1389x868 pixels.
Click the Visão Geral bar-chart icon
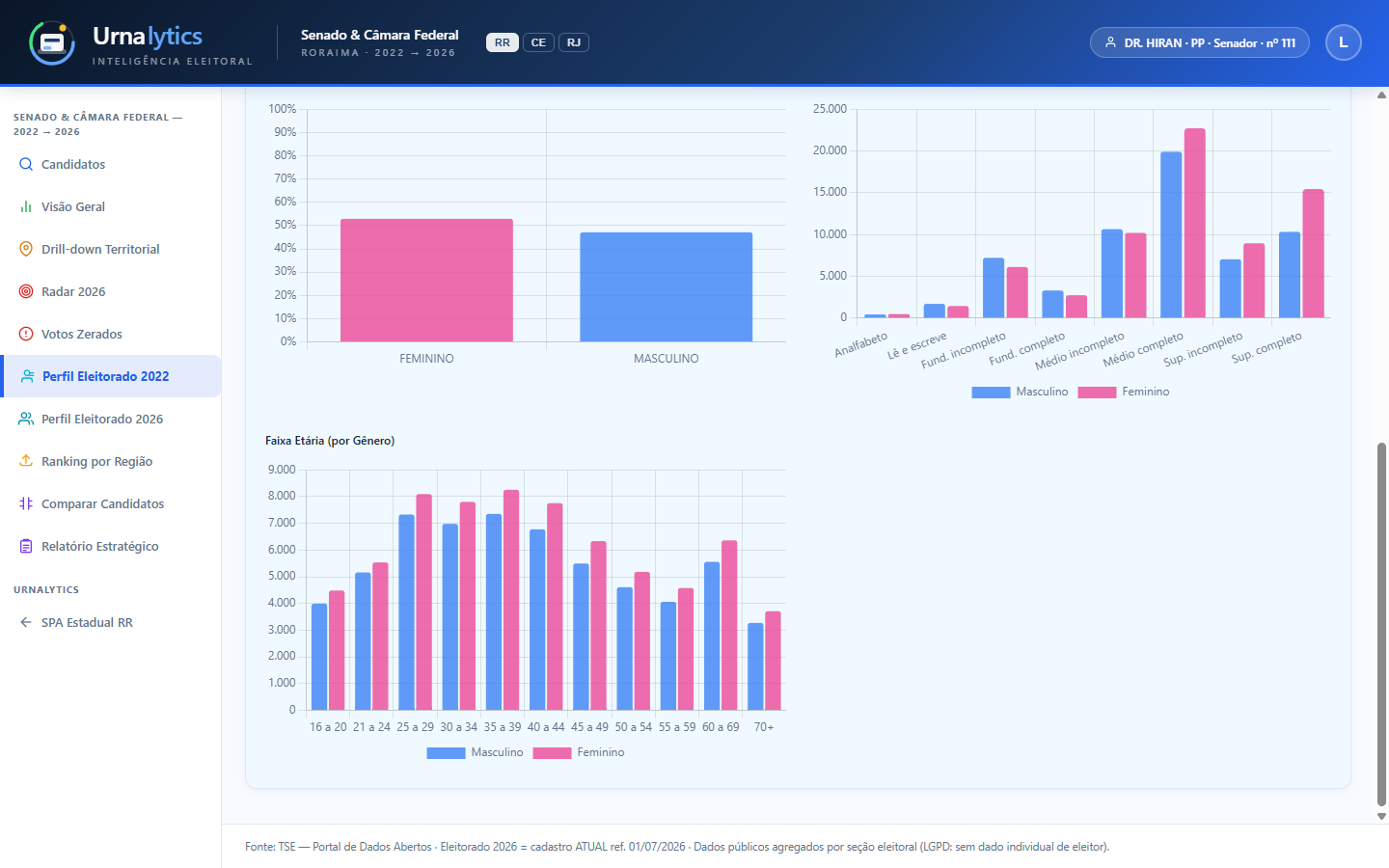[x=26, y=206]
